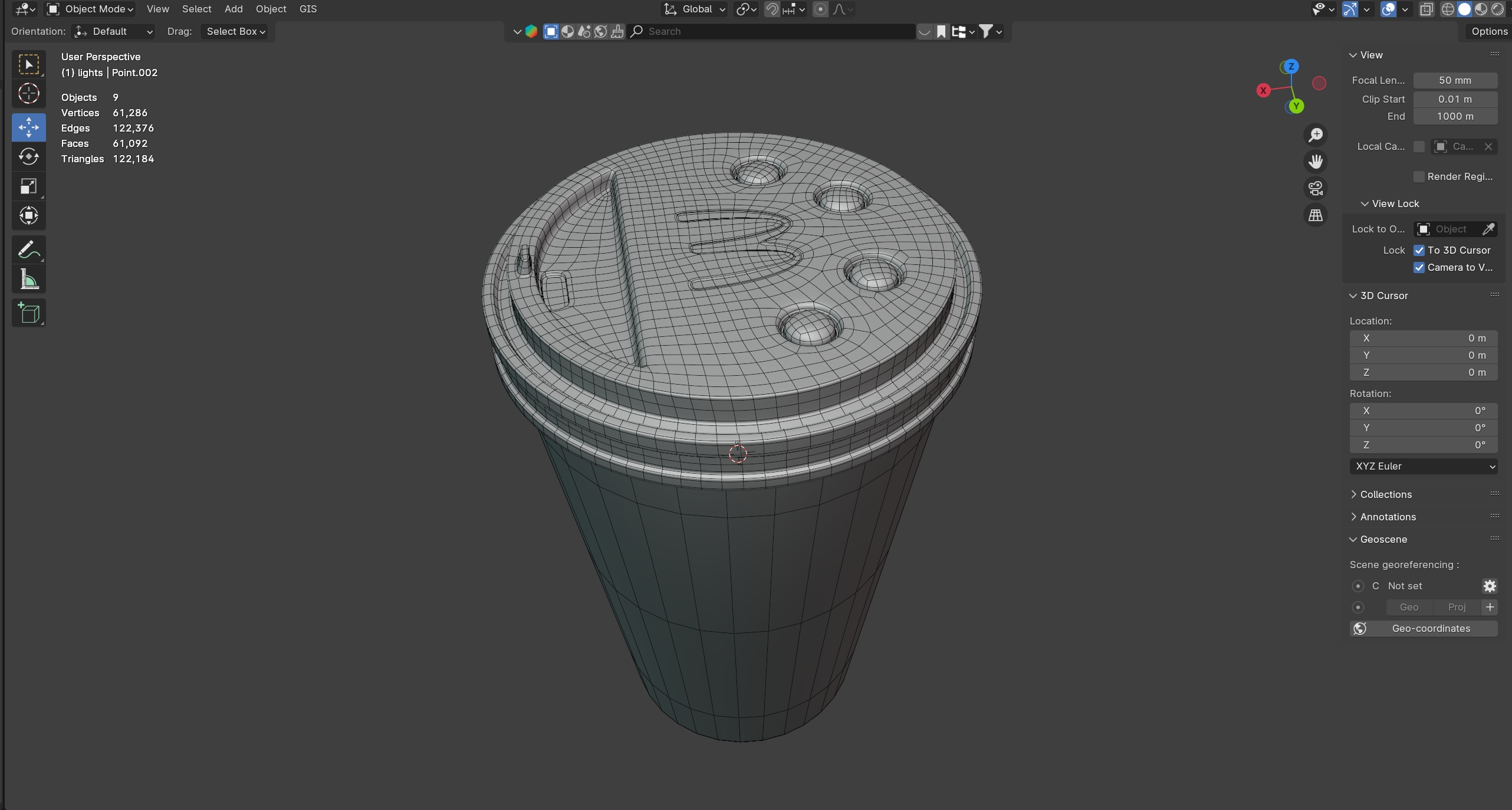The image size is (1512, 810).
Task: Open the Object Mode dropdown
Action: point(91,9)
